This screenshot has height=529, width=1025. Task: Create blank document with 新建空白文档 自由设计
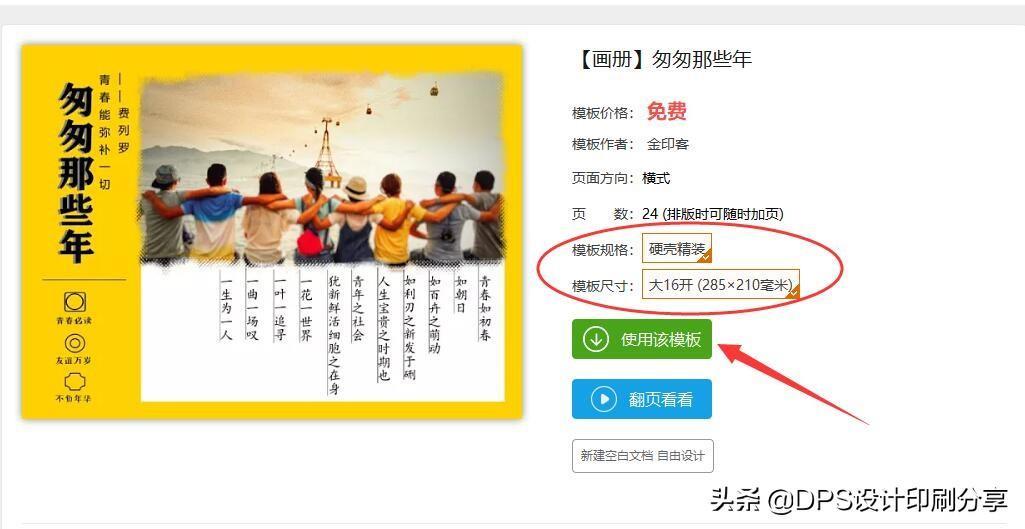[642, 456]
